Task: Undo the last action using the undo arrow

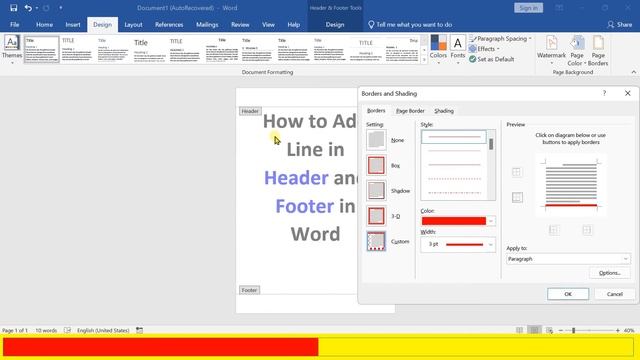Action: coord(27,8)
